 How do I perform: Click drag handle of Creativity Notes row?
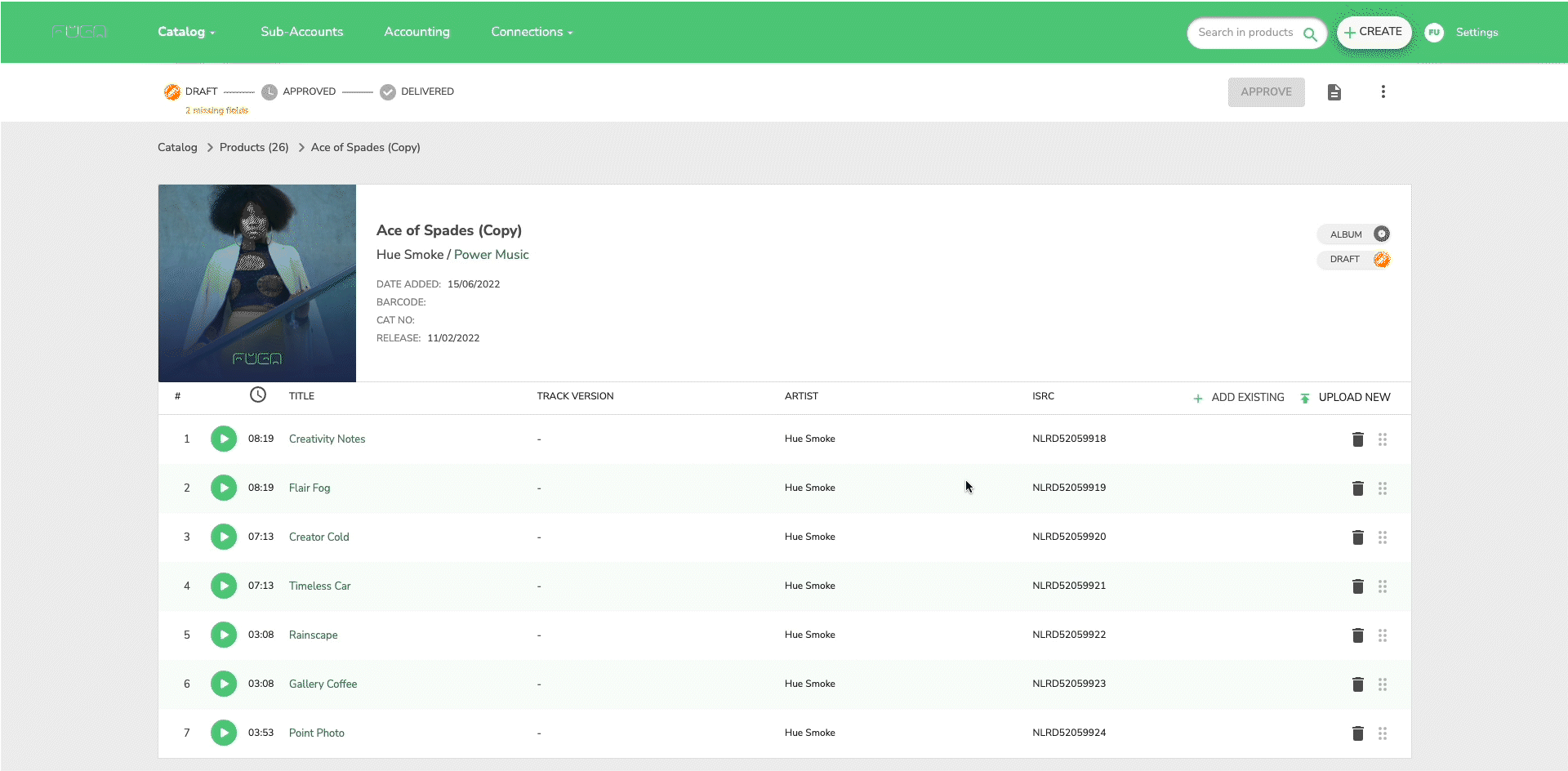[1383, 439]
